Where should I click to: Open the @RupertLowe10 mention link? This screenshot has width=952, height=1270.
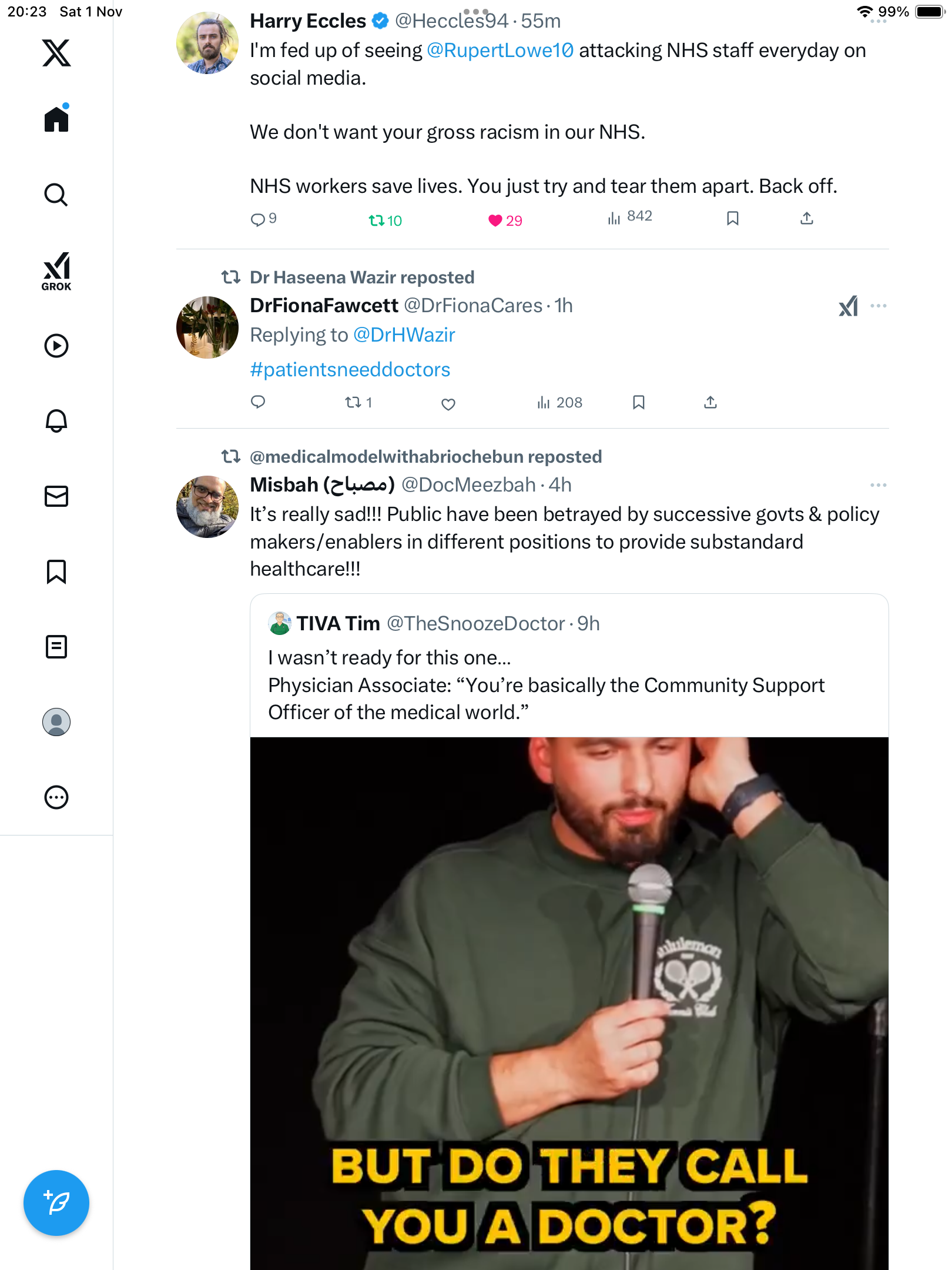(x=500, y=51)
